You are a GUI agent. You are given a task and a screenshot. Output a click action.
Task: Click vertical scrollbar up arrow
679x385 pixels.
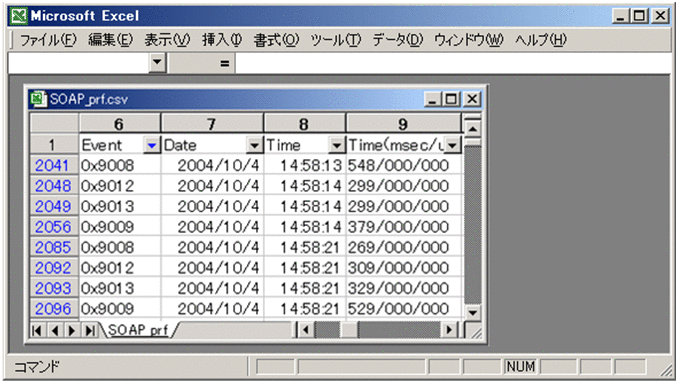(x=472, y=129)
